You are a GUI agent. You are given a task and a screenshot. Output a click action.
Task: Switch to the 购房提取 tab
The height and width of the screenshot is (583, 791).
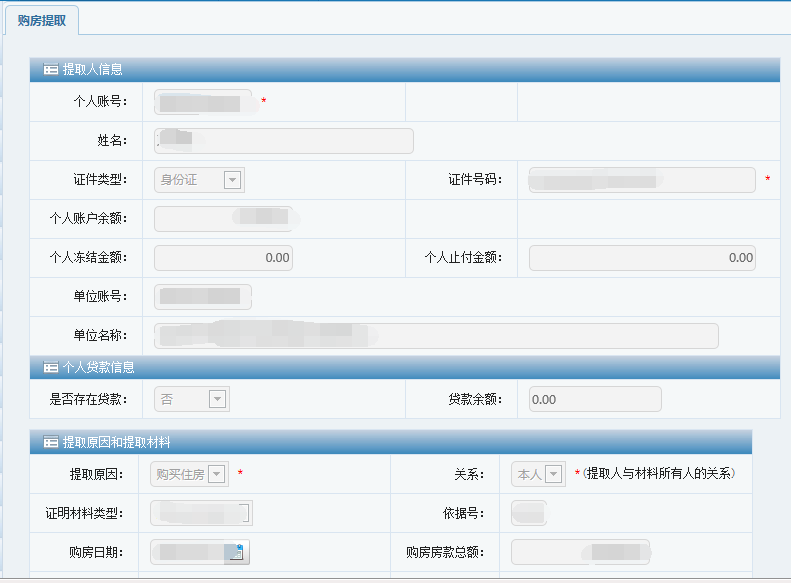(x=42, y=21)
